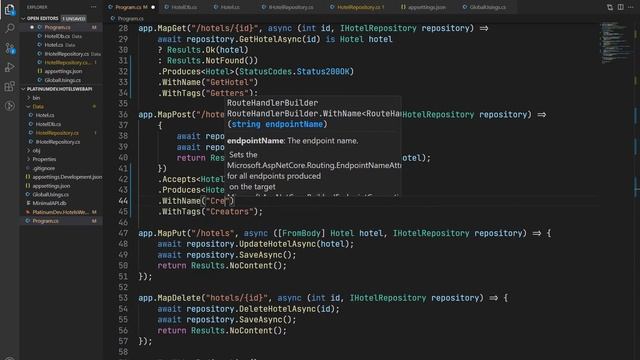The image size is (640, 360).
Task: Collapse the PlatinumDev.HotelsWebApi project section
Action: click(x=23, y=89)
